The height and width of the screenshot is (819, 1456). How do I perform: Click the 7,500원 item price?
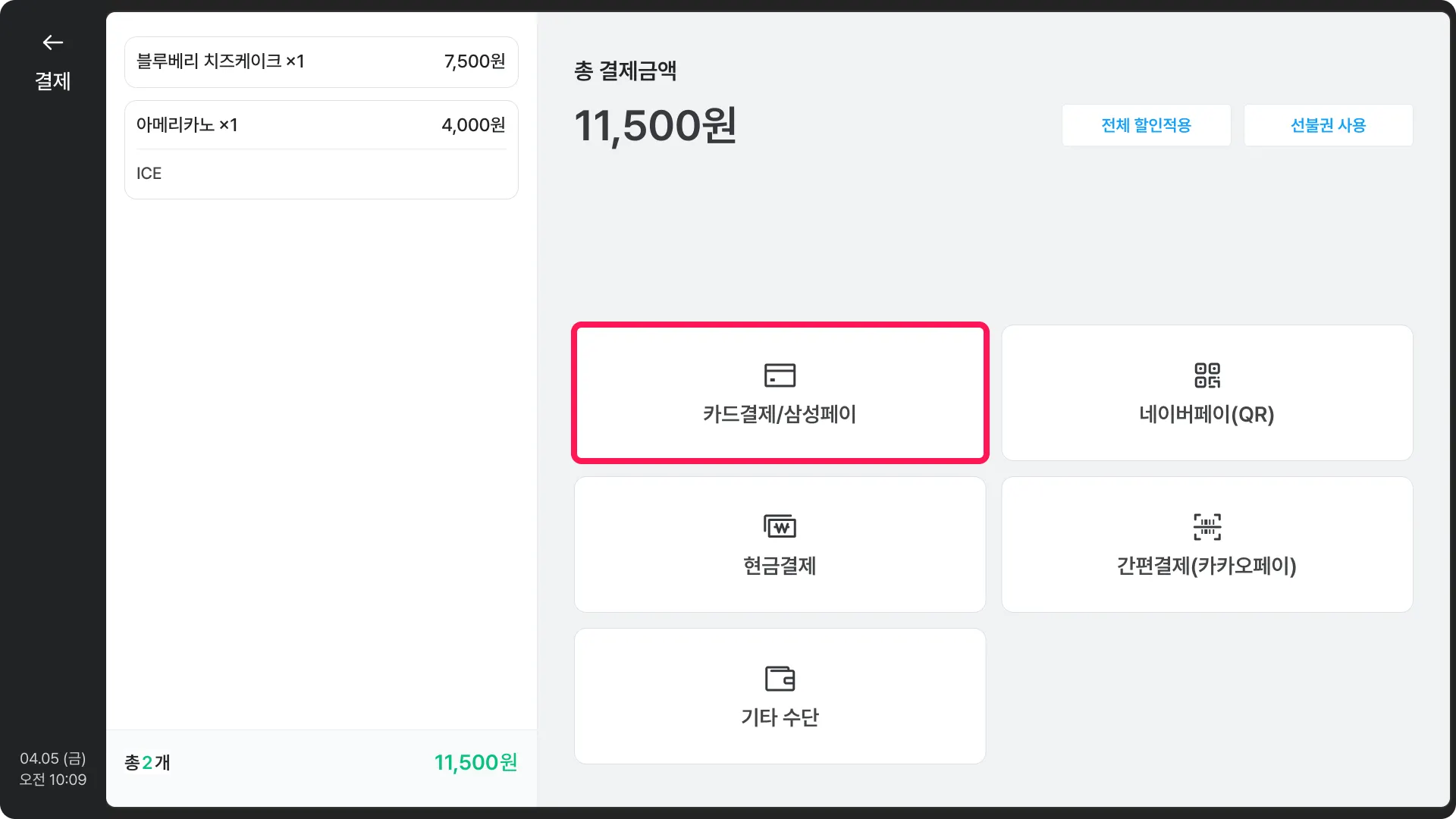(x=475, y=61)
